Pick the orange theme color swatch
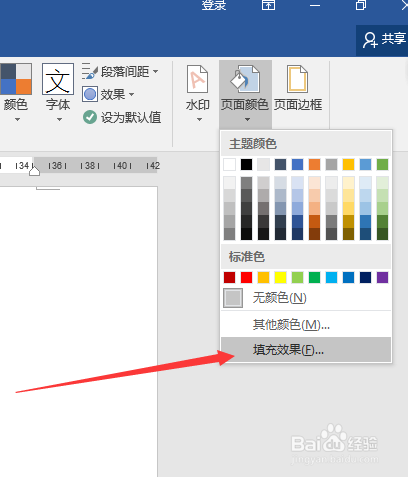The height and width of the screenshot is (477, 408). (314, 164)
